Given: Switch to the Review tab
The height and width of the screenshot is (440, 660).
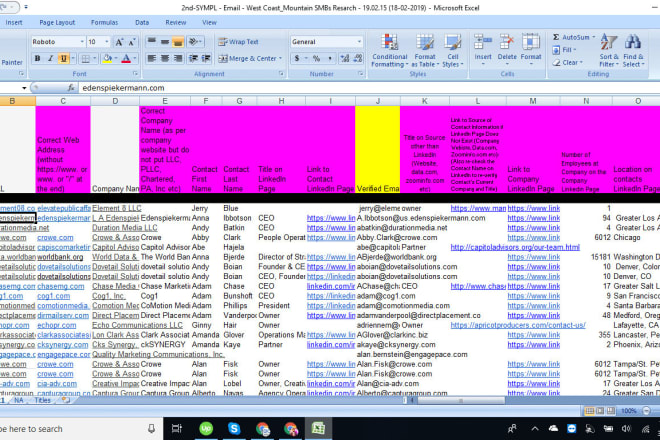Looking at the screenshot, I should [x=176, y=22].
